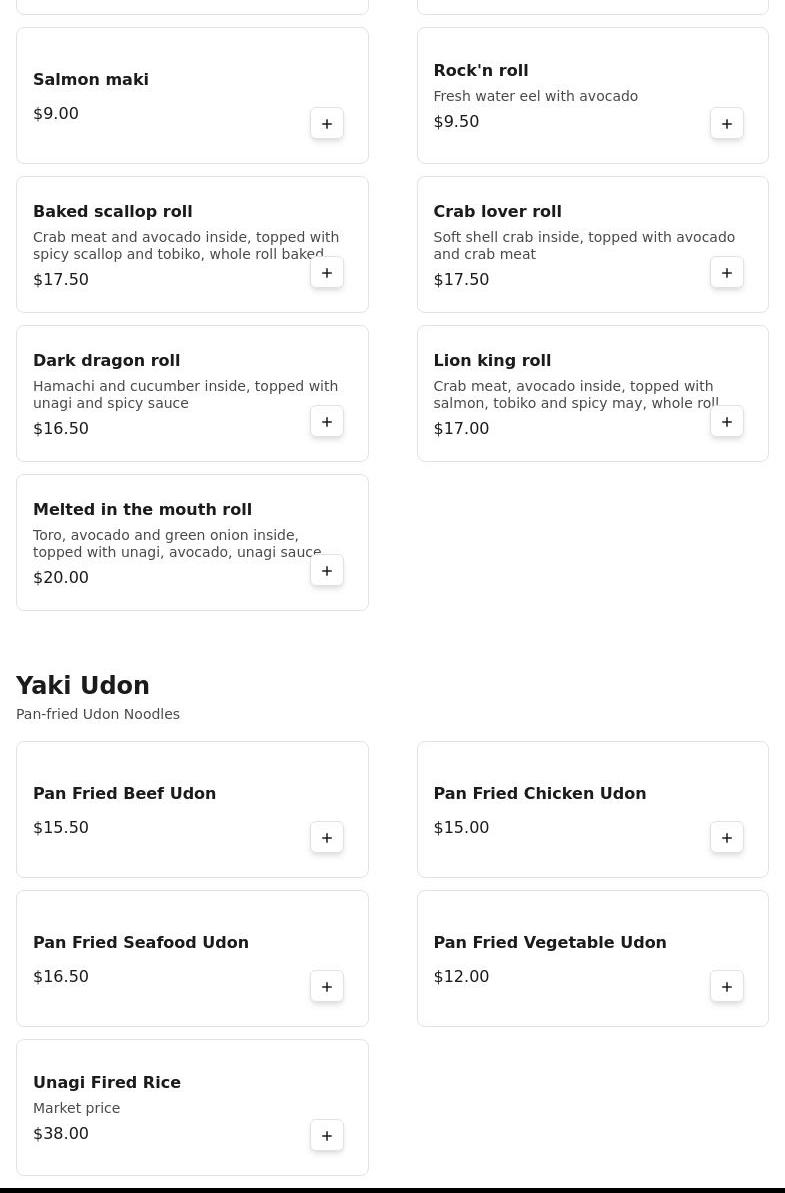Click the Yaki Udon section heading
Viewport: 785px width, 1193px height.
(x=83, y=686)
